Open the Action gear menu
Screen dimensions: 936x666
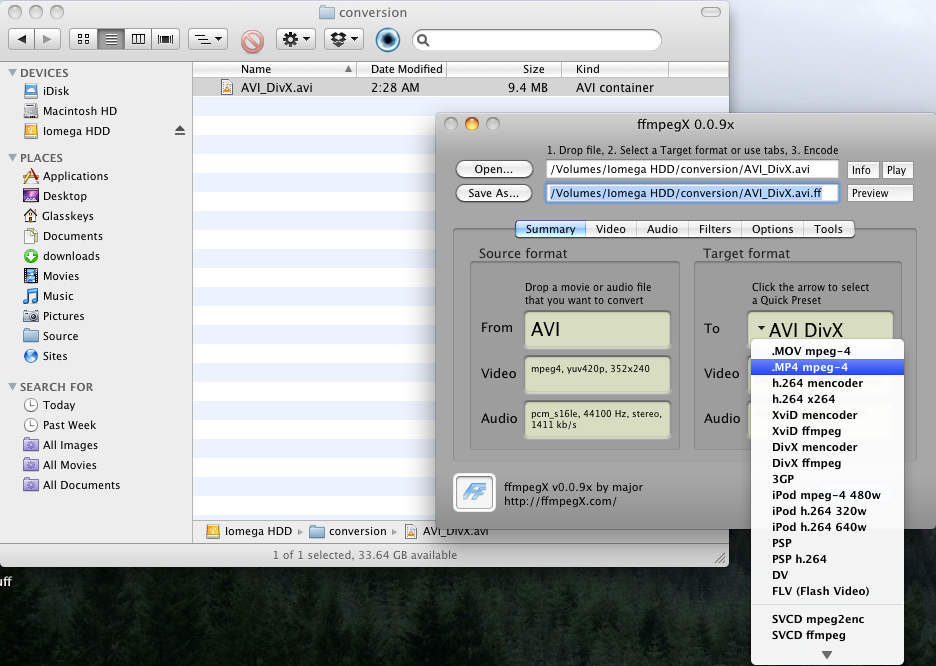[x=296, y=40]
